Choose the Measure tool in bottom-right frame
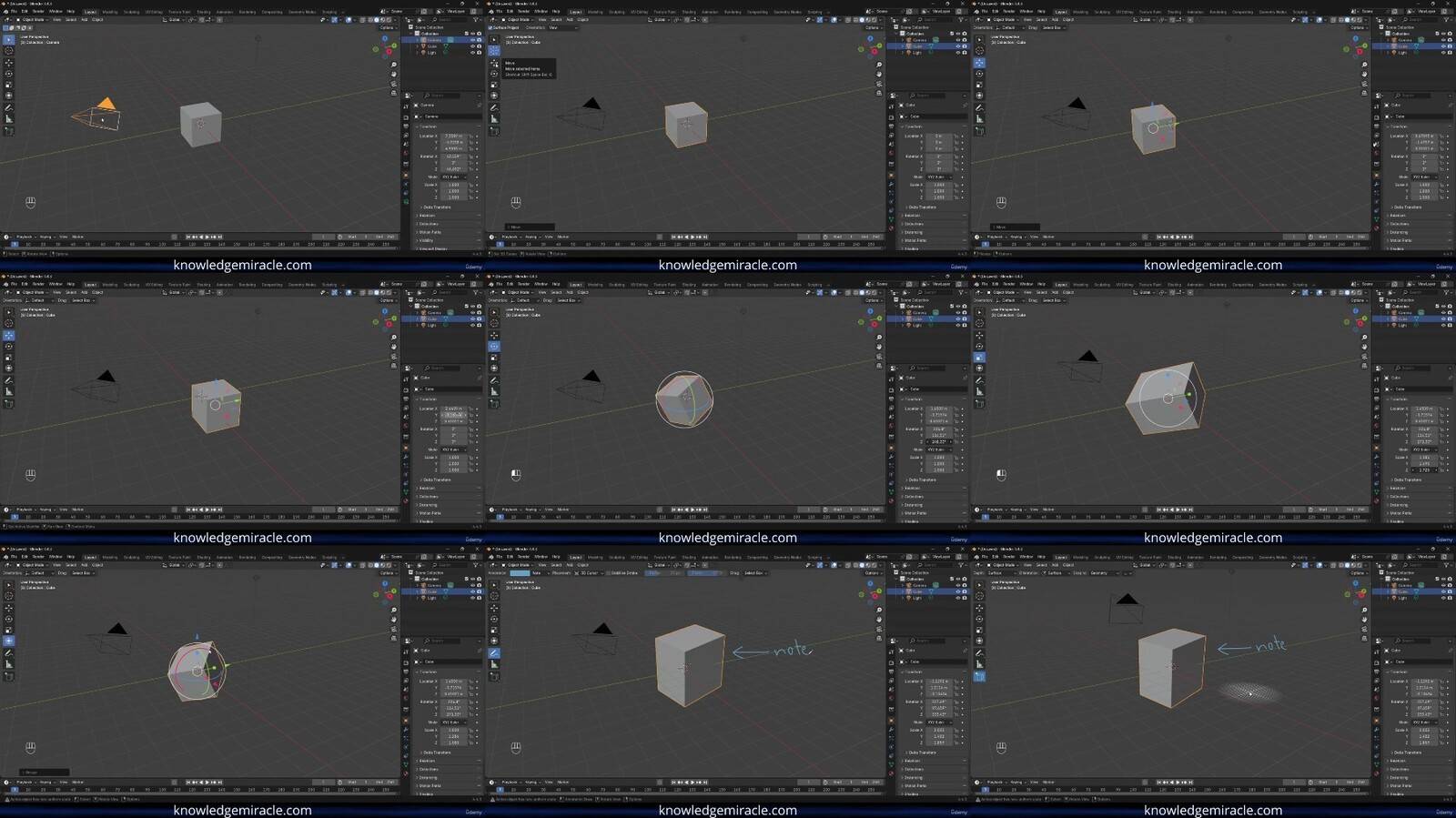This screenshot has height=818, width=1456. pos(979,664)
